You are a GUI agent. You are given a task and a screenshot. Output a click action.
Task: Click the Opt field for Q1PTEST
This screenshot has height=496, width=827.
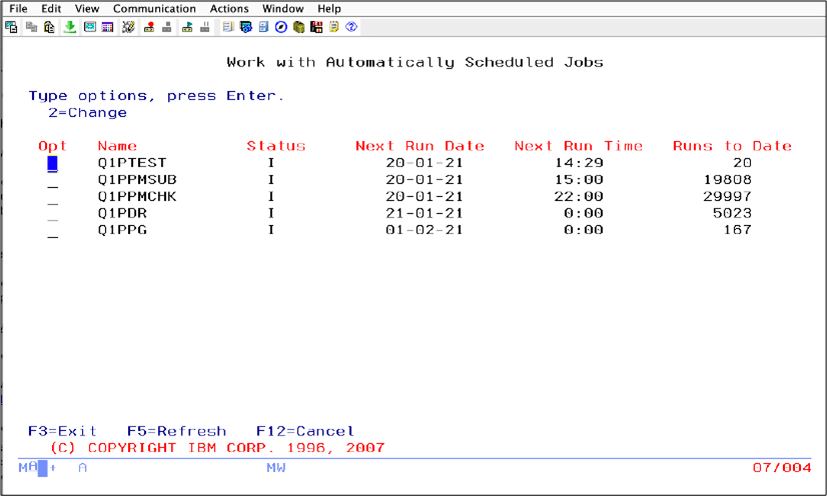(53, 163)
